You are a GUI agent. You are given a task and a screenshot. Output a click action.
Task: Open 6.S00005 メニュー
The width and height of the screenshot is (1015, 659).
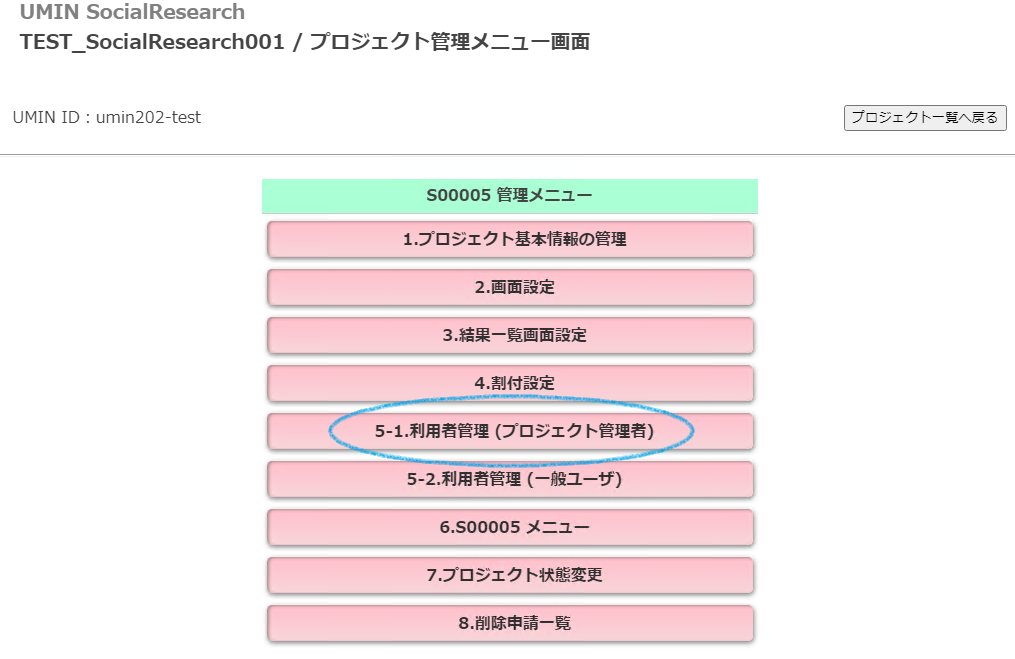(510, 528)
